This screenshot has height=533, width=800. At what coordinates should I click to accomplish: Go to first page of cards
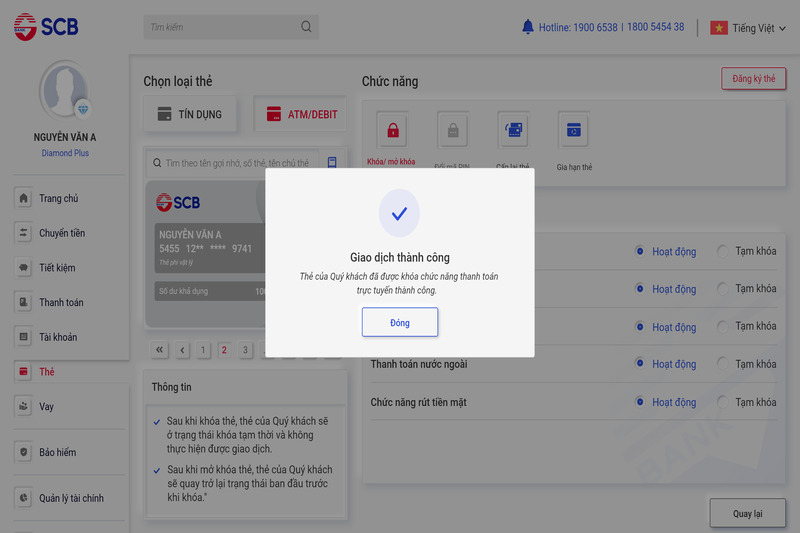click(x=160, y=350)
